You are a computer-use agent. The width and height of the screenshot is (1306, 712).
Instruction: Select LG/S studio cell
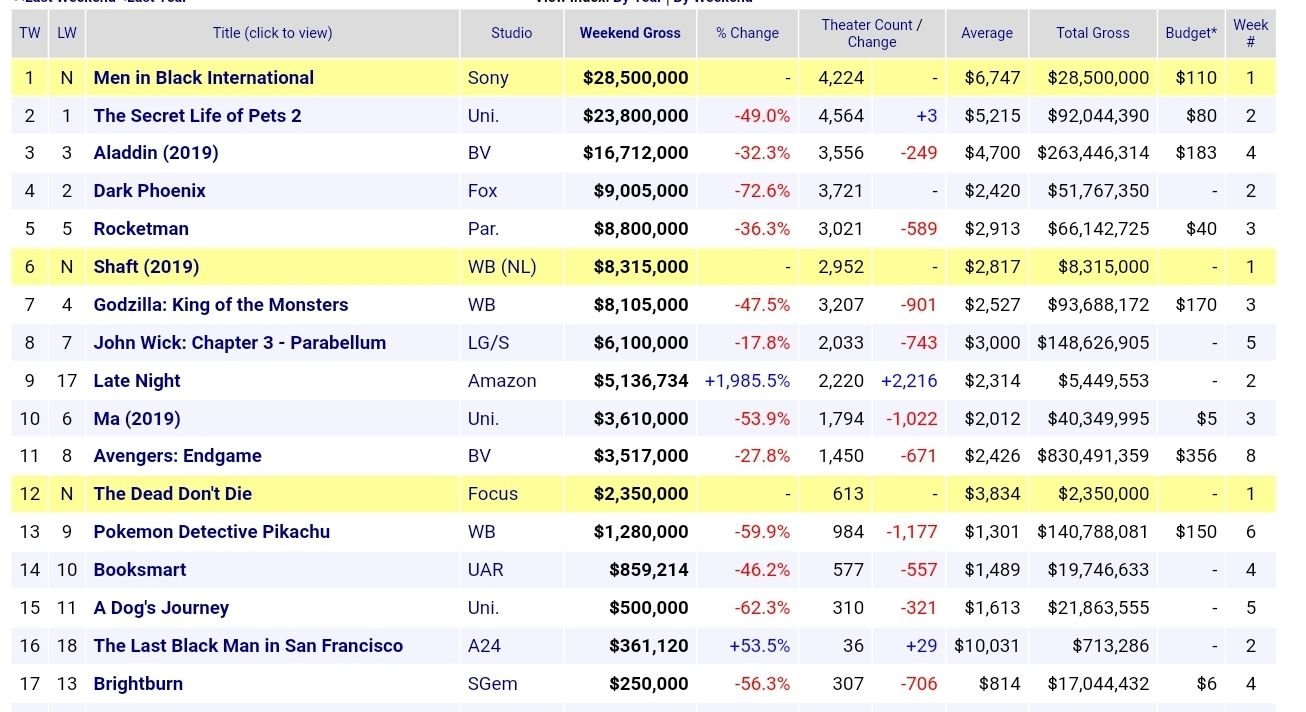488,343
